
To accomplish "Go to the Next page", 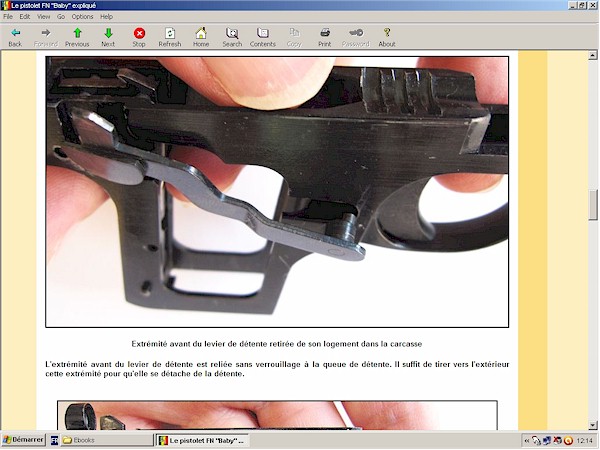I will (108, 38).
